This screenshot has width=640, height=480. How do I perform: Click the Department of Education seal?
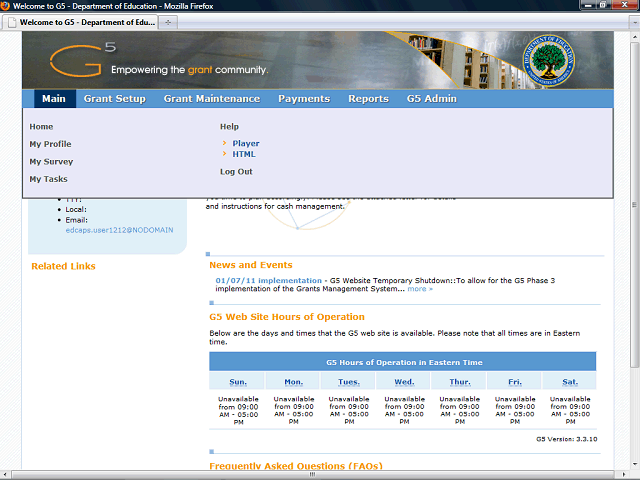click(552, 61)
